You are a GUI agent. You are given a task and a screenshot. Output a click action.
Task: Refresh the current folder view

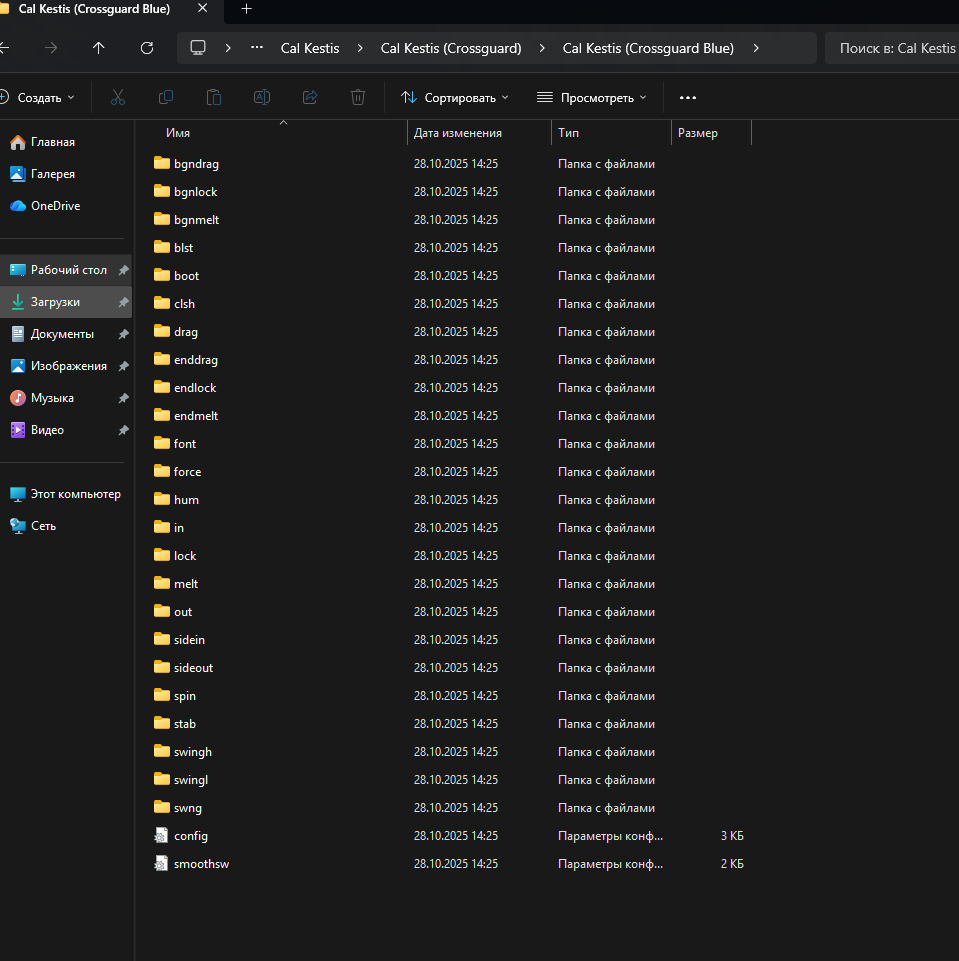pos(147,48)
